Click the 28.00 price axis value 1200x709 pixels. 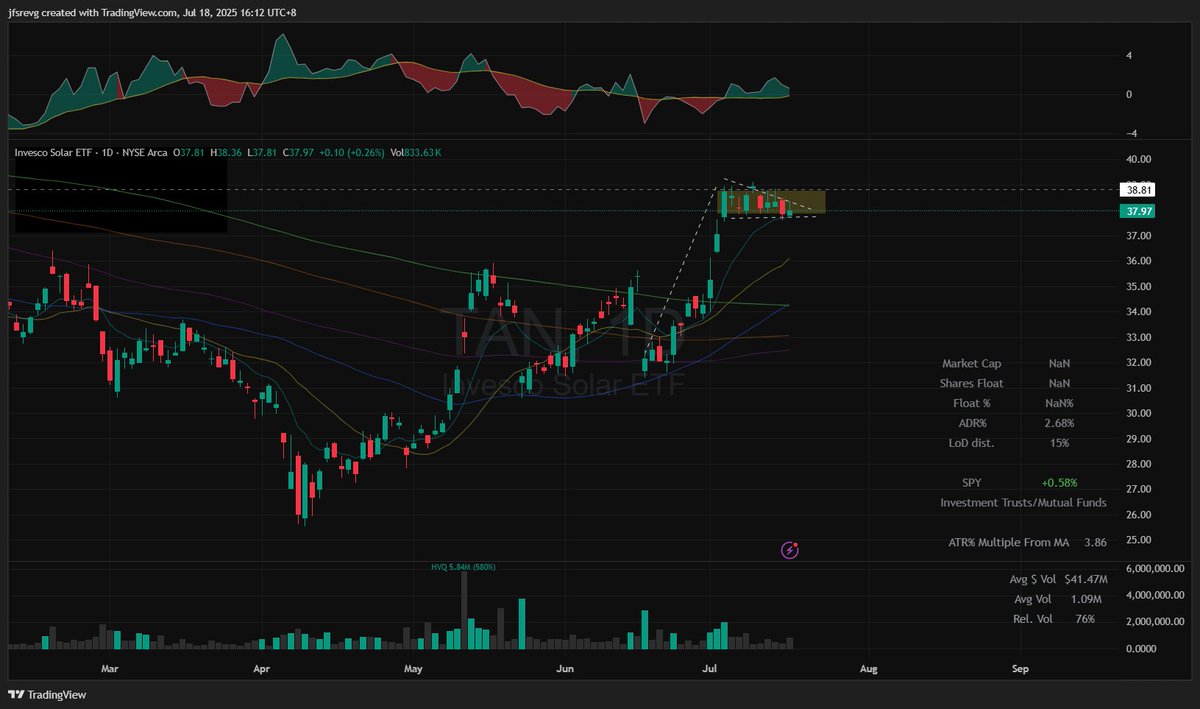click(x=1139, y=464)
